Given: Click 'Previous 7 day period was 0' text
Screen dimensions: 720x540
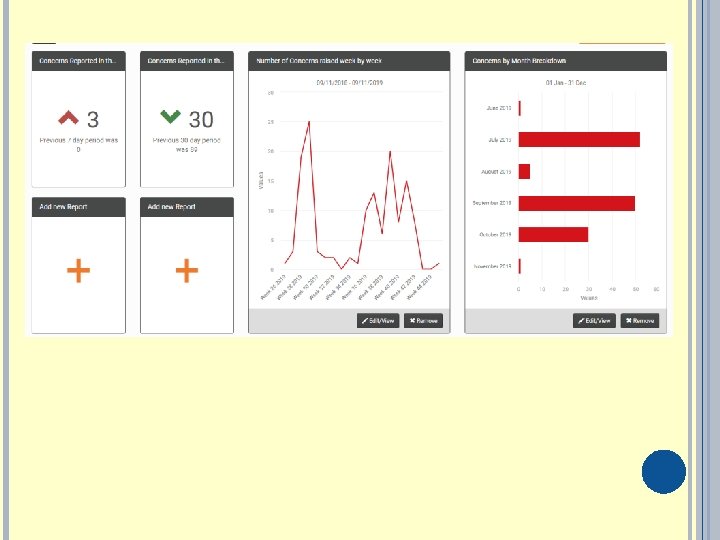Looking at the screenshot, I should [79, 145].
